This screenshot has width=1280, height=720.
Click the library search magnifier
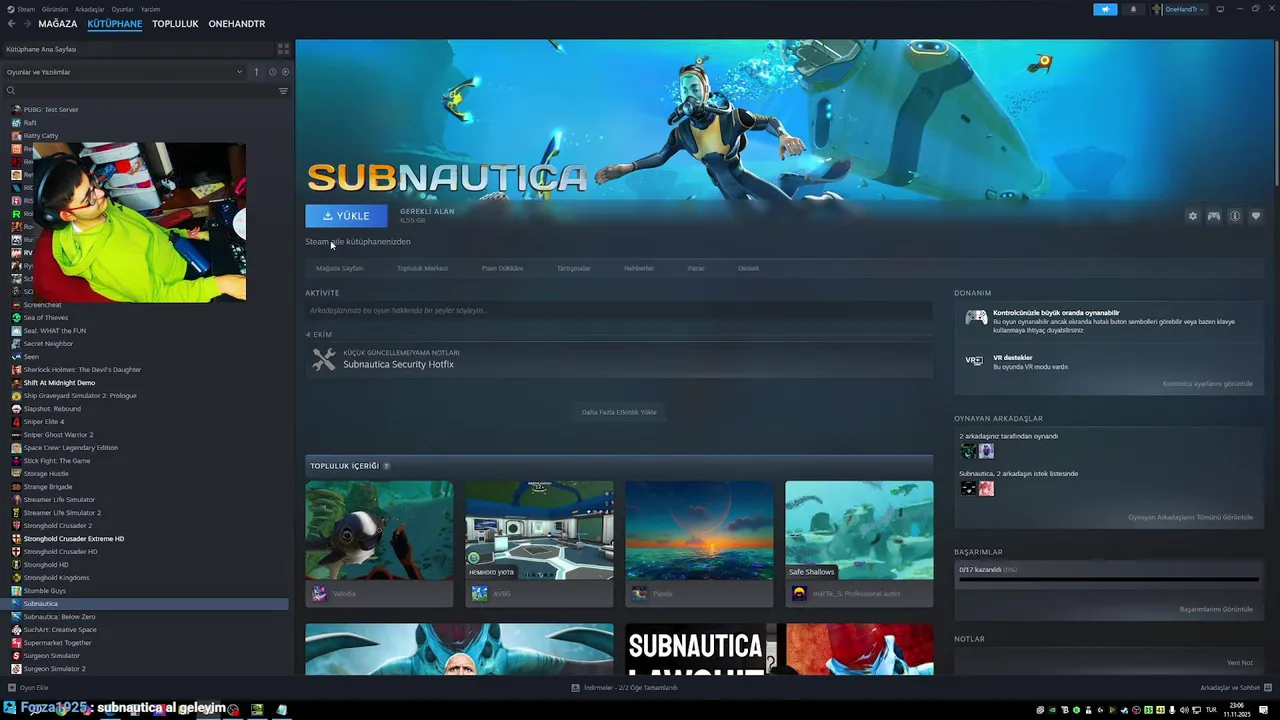(x=11, y=91)
